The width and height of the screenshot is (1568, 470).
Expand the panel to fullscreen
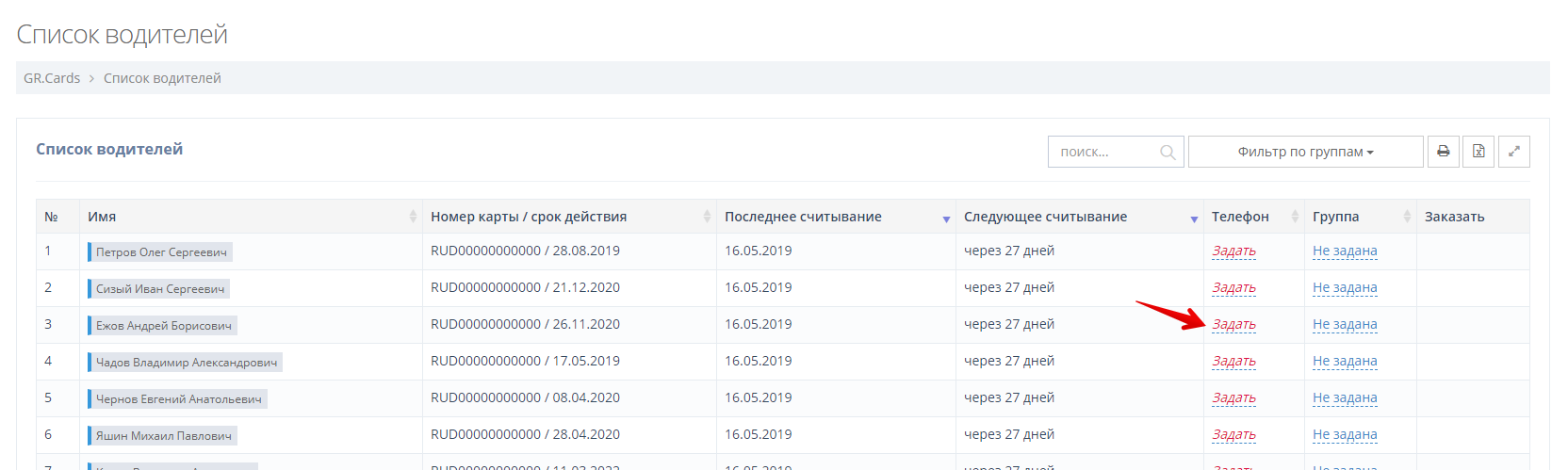click(x=1513, y=152)
